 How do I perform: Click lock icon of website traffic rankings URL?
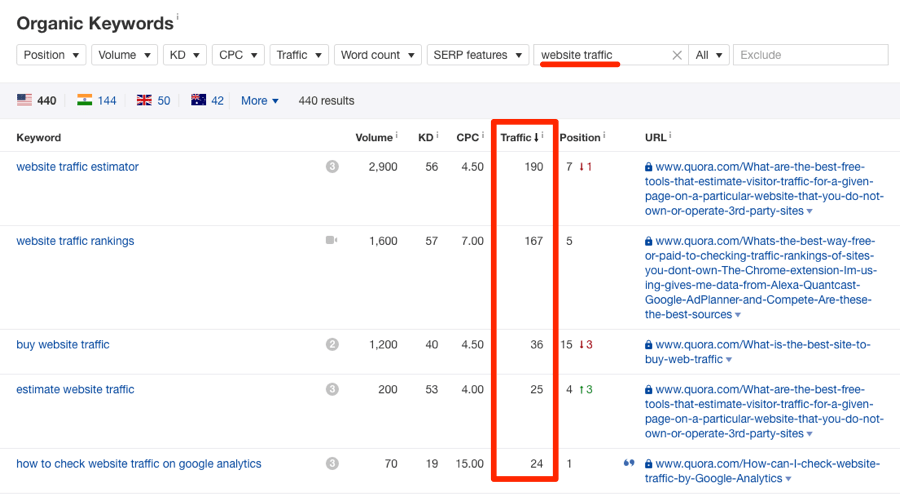649,241
